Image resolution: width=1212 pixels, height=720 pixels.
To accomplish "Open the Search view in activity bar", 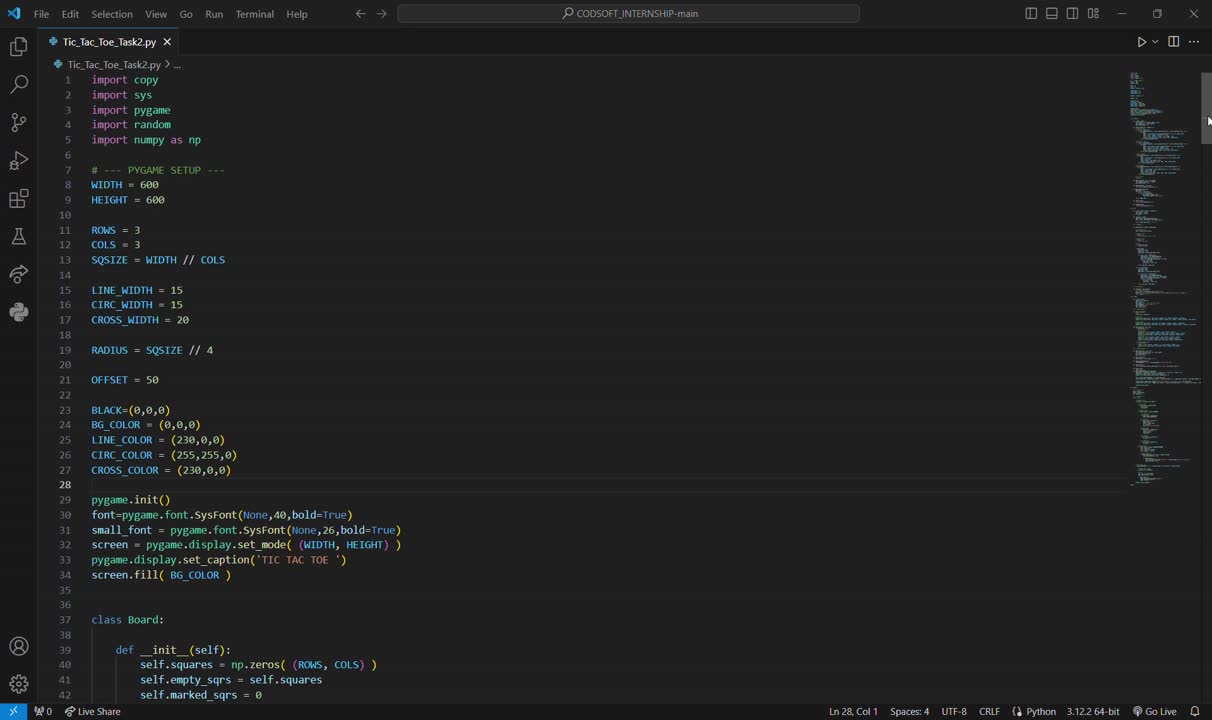I will (x=18, y=85).
